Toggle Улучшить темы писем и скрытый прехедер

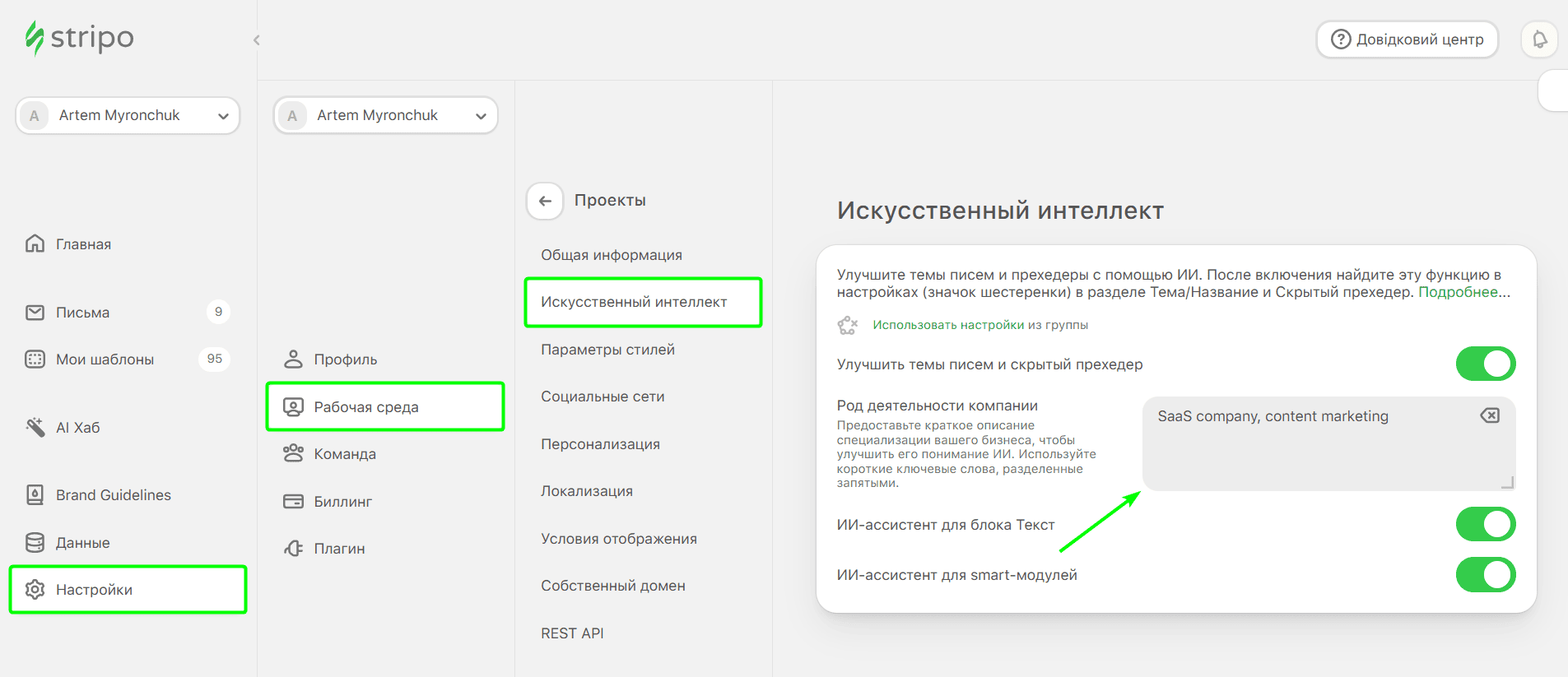coord(1486,364)
